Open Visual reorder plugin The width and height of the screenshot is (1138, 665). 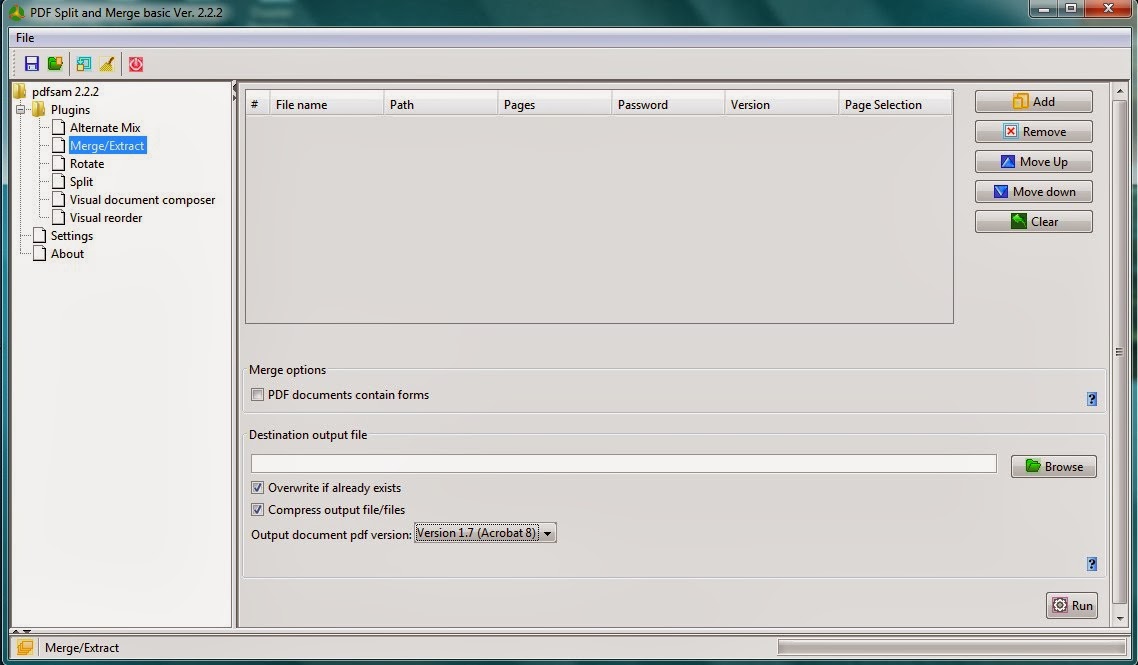tap(106, 218)
